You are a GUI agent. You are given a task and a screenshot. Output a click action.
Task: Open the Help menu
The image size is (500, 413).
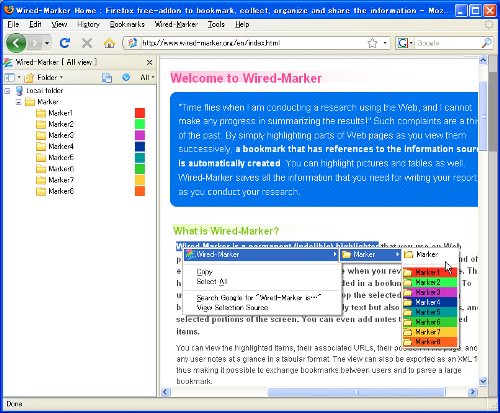tap(242, 24)
